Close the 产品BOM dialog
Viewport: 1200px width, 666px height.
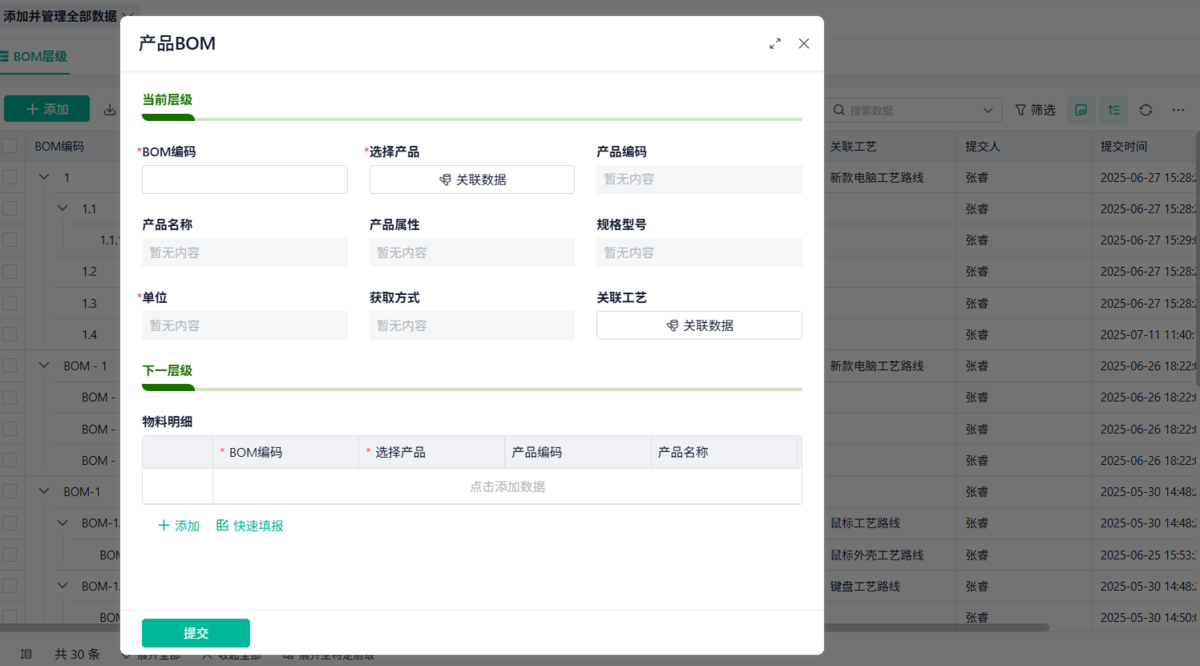804,44
